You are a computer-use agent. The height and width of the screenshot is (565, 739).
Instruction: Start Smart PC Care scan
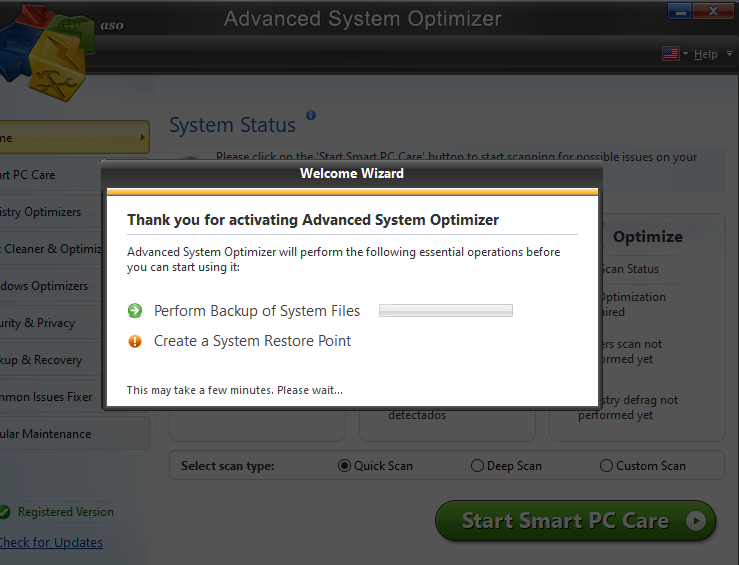[x=575, y=521]
